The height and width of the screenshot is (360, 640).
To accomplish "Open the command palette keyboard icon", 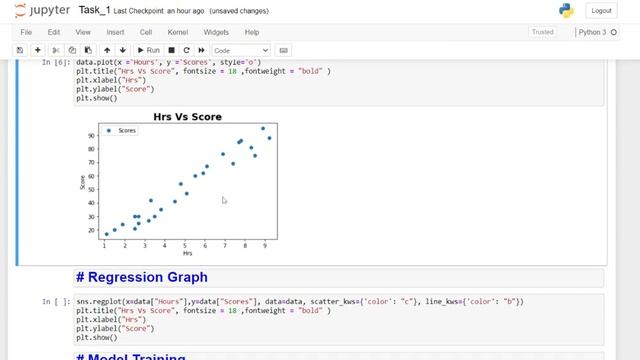I will pos(284,50).
